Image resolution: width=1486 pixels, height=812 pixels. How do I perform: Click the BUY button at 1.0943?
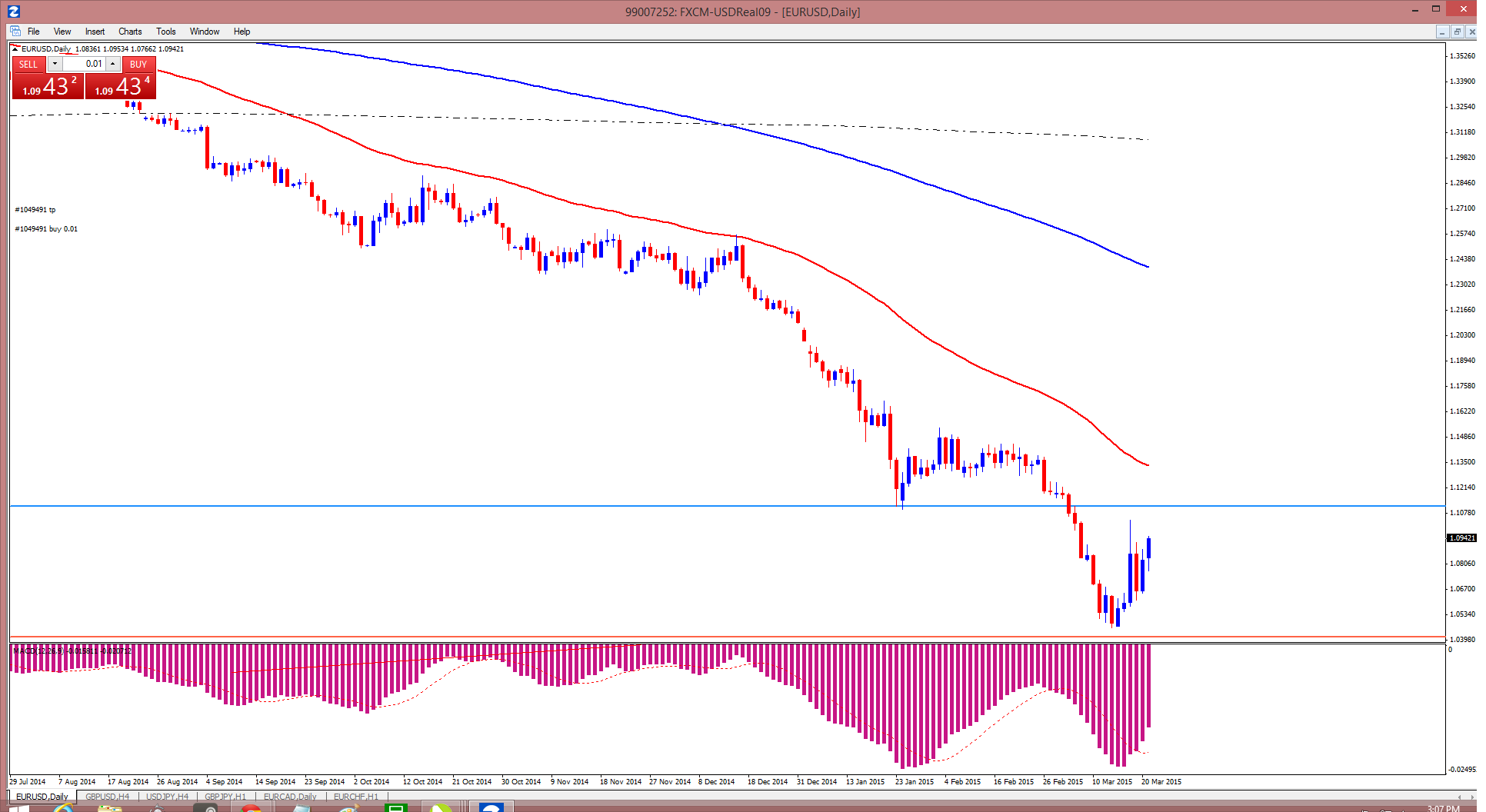tap(121, 86)
